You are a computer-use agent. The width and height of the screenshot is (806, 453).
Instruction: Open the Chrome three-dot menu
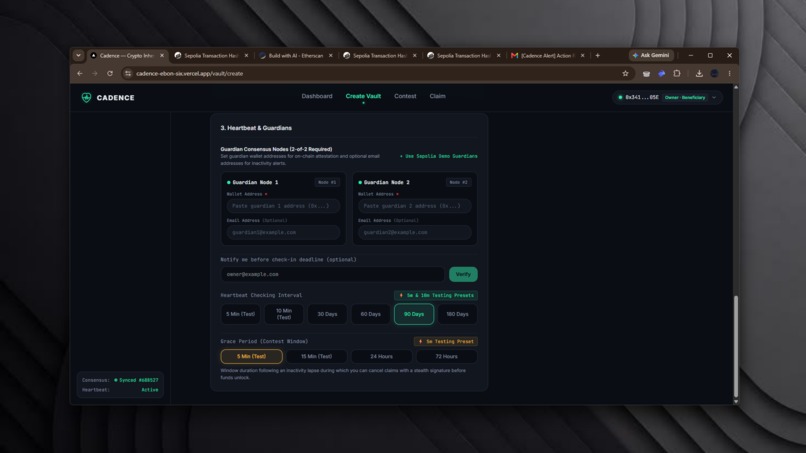click(729, 74)
